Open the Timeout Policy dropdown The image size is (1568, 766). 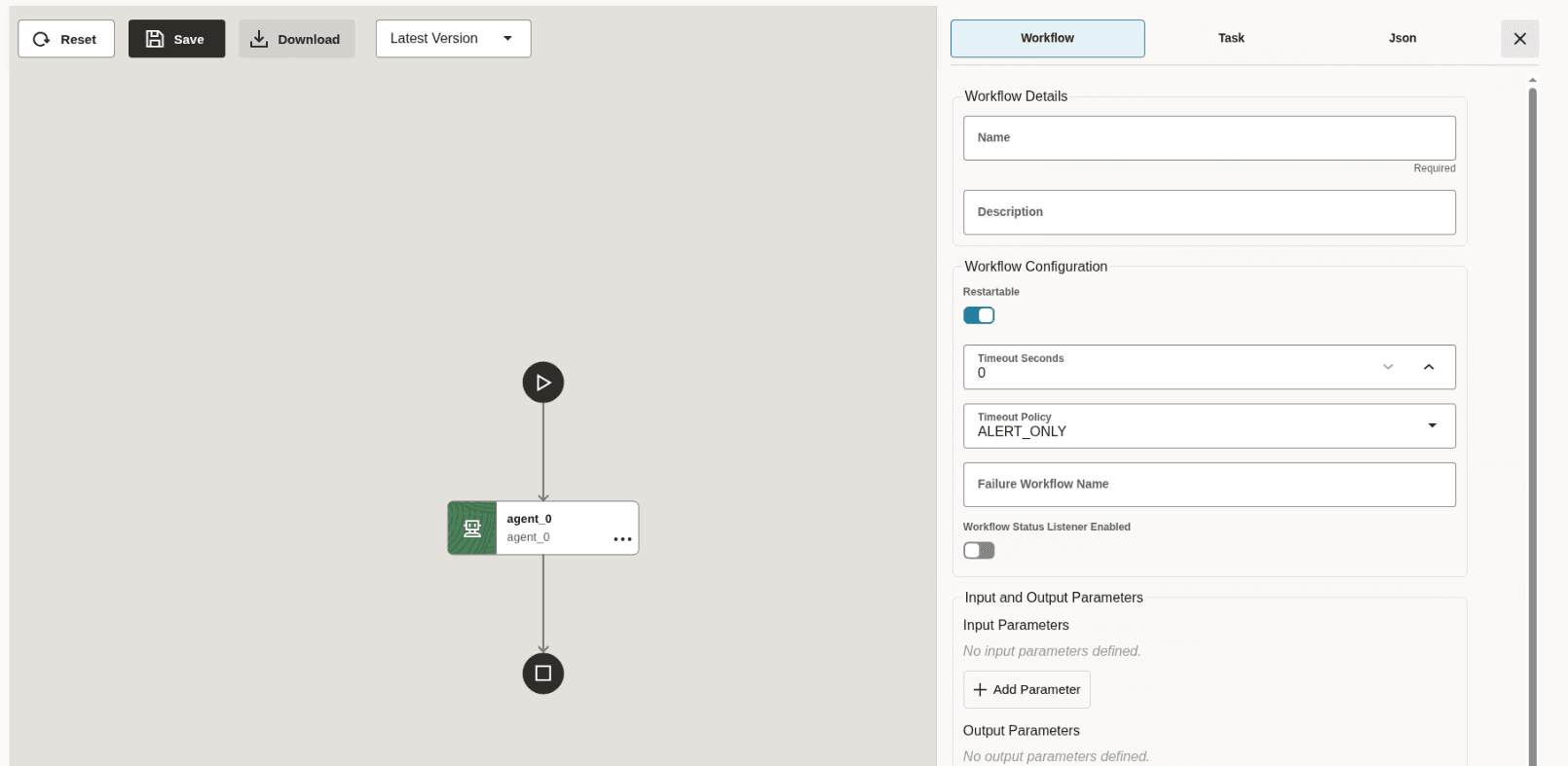tap(1209, 426)
